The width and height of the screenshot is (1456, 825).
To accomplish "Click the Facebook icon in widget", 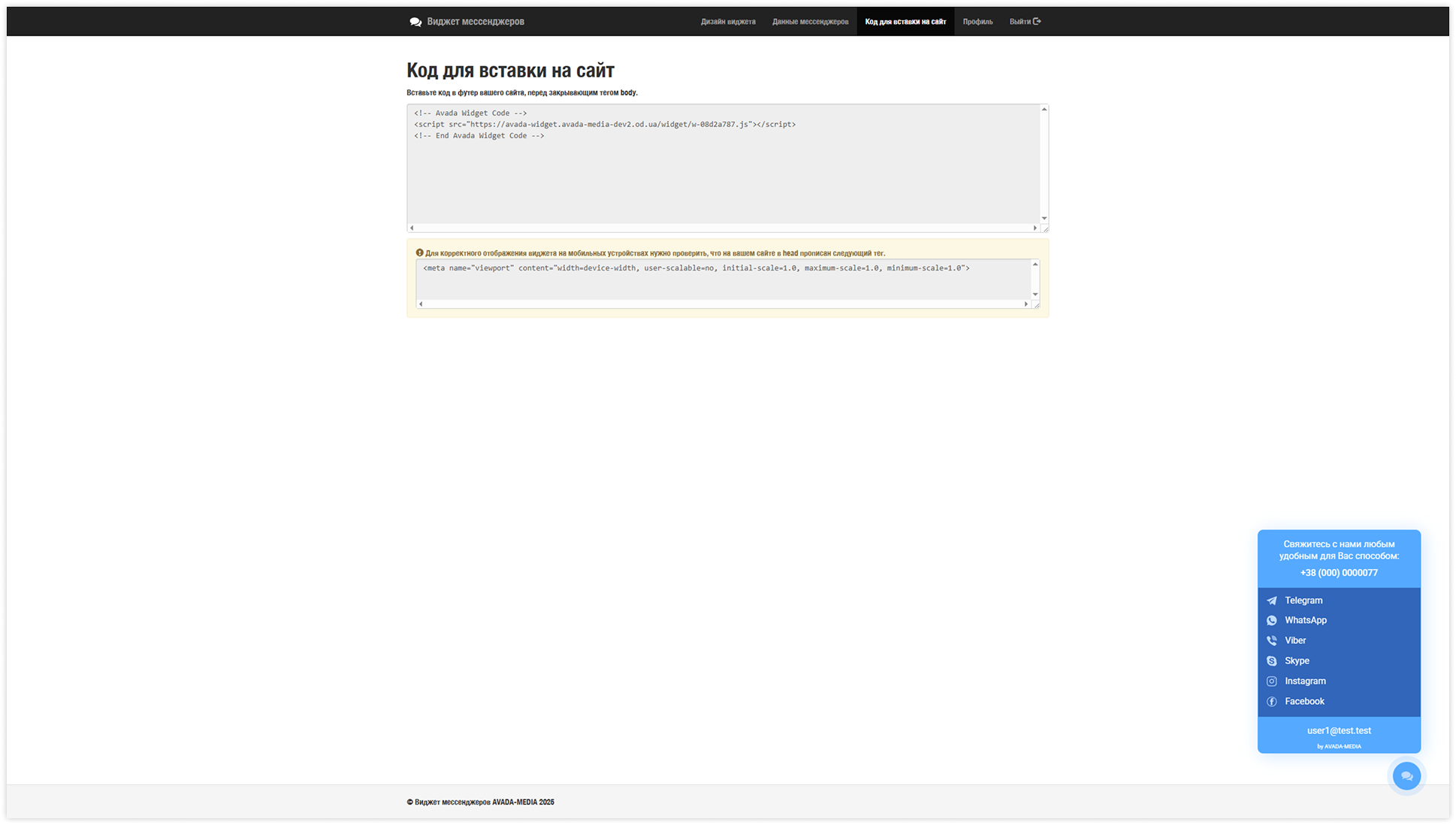I will [x=1271, y=702].
